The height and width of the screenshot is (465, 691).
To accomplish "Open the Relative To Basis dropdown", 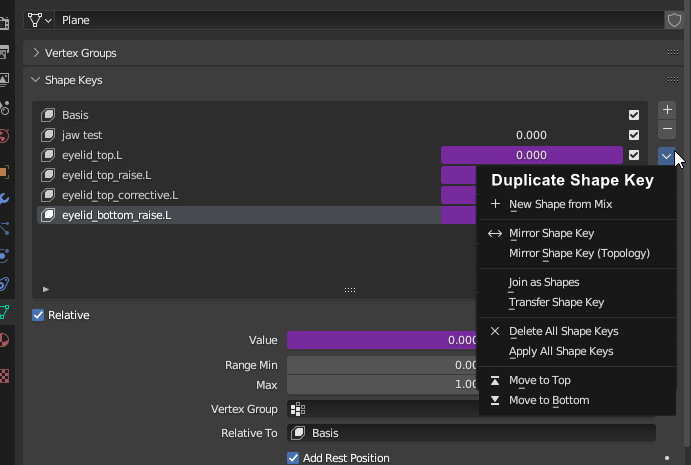I will (x=471, y=433).
